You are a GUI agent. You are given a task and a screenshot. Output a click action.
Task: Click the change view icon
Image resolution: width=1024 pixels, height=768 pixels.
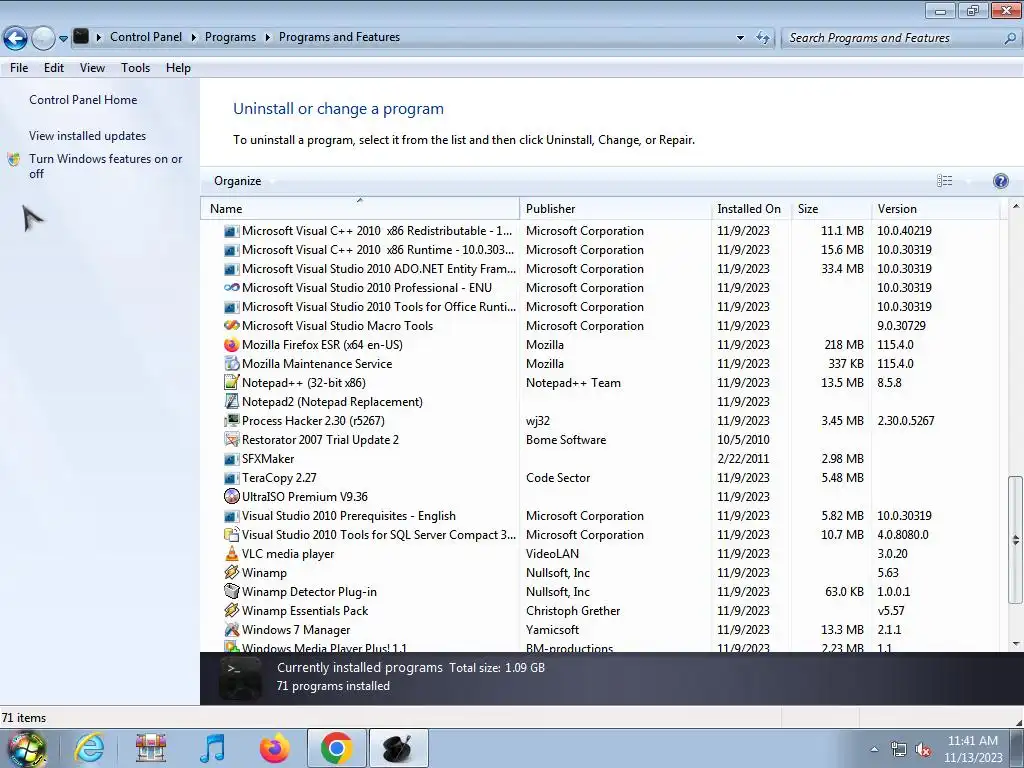(x=944, y=181)
